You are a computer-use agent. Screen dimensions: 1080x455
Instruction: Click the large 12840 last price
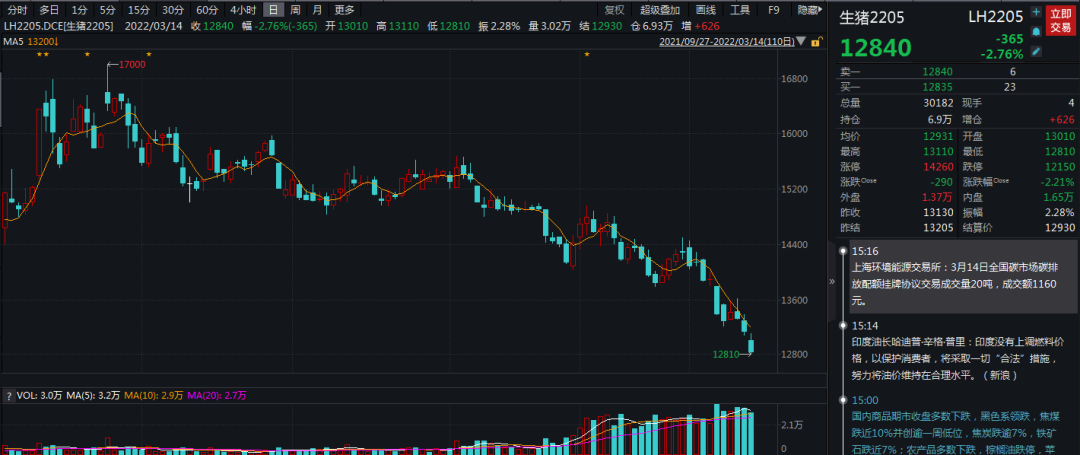[875, 47]
